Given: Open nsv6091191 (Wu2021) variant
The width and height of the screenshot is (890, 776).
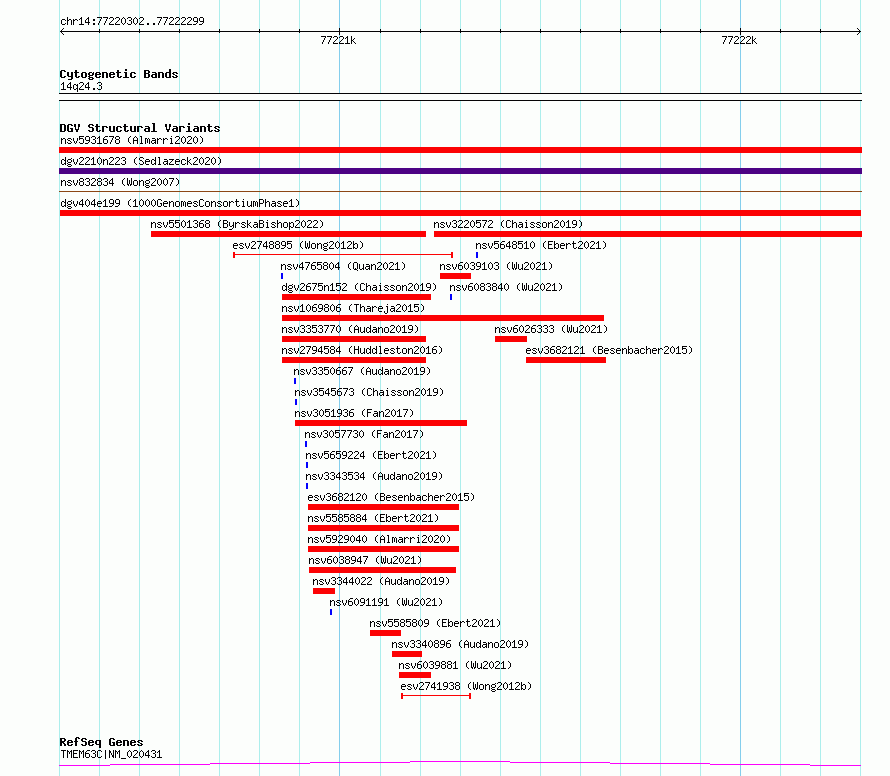Looking at the screenshot, I should pyautogui.click(x=386, y=602).
